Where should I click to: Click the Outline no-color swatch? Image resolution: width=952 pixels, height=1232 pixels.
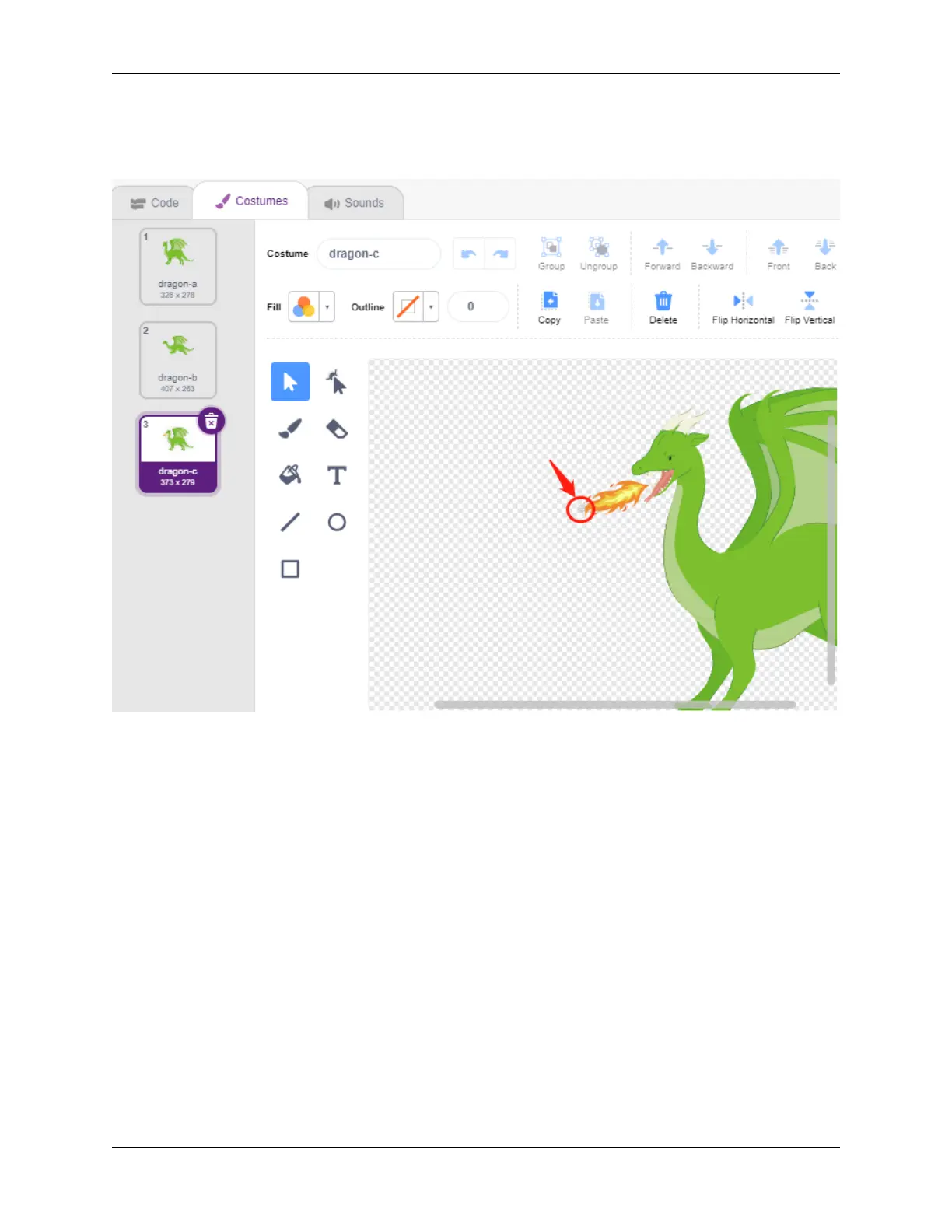click(x=408, y=306)
